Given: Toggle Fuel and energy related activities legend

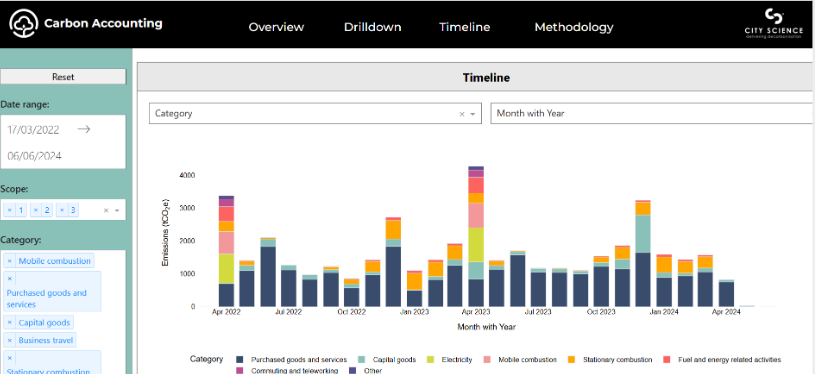Looking at the screenshot, I should tap(722, 359).
